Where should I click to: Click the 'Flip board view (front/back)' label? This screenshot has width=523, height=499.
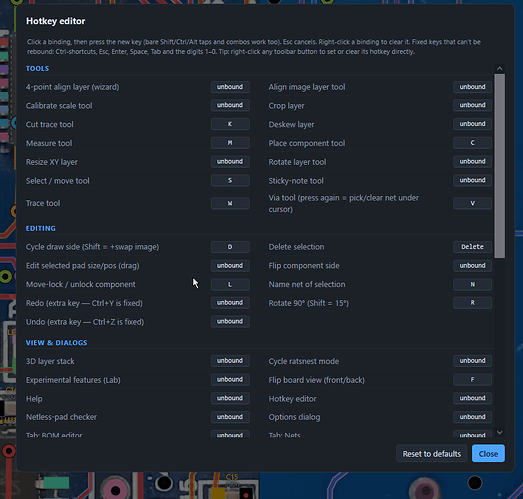[x=317, y=380]
